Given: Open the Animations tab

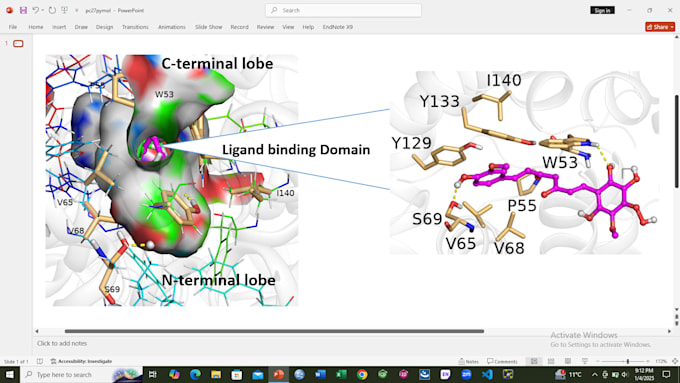Looking at the screenshot, I should coord(172,27).
